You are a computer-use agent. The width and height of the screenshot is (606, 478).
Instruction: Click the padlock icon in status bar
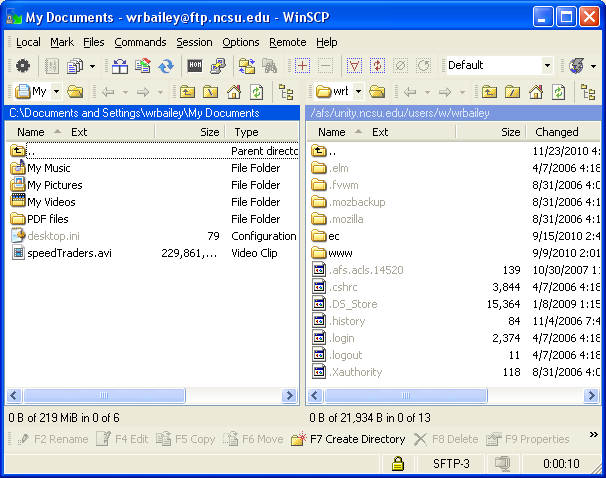click(398, 463)
